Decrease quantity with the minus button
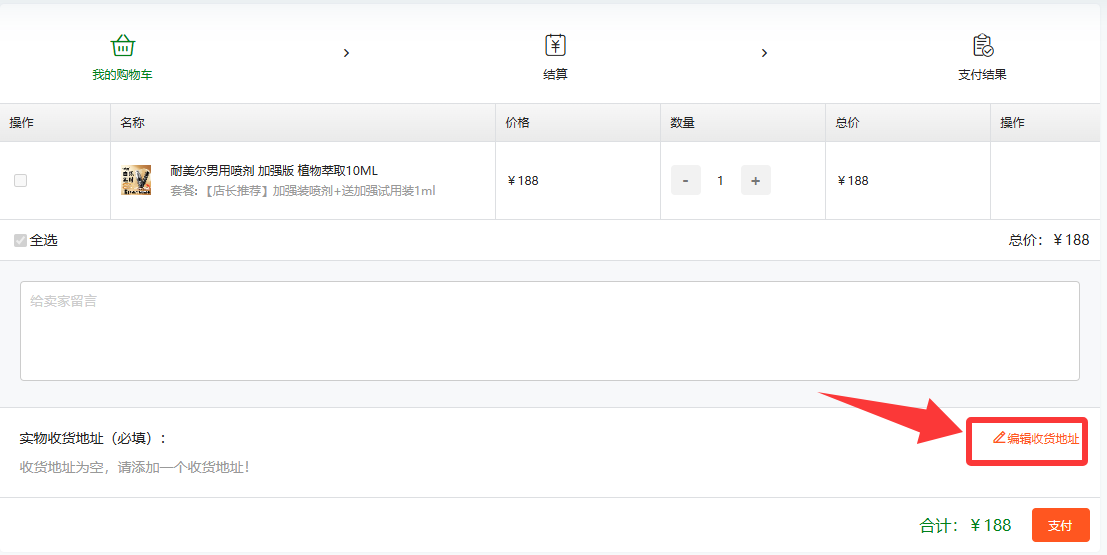The width and height of the screenshot is (1107, 555). pos(686,180)
